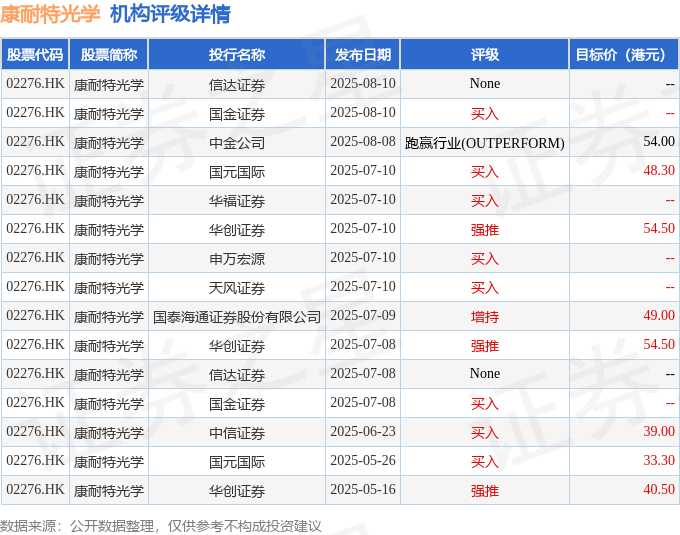Click 康耐特光学 name in 中信证券 row
The width and height of the screenshot is (680, 535).
(x=108, y=433)
